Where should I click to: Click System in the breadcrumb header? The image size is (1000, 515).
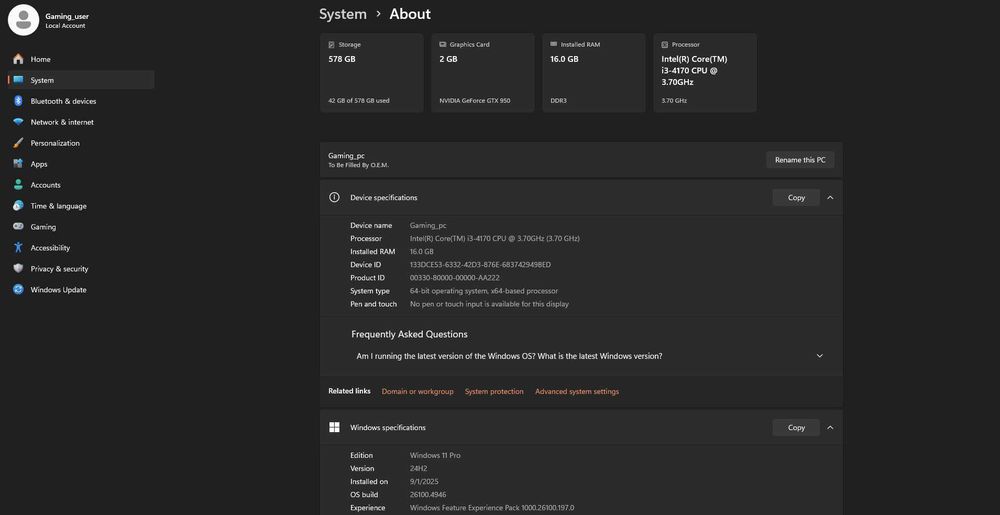pos(343,14)
